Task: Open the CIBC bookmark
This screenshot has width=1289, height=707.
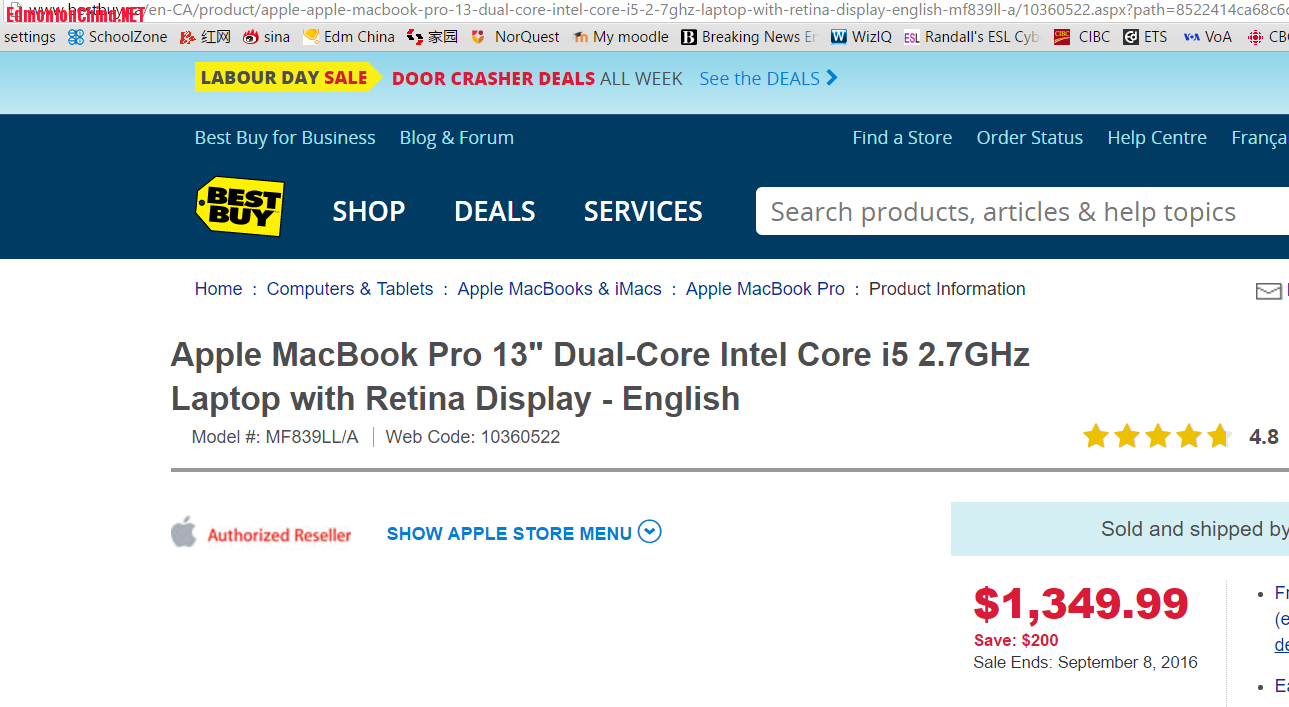Action: (1082, 37)
